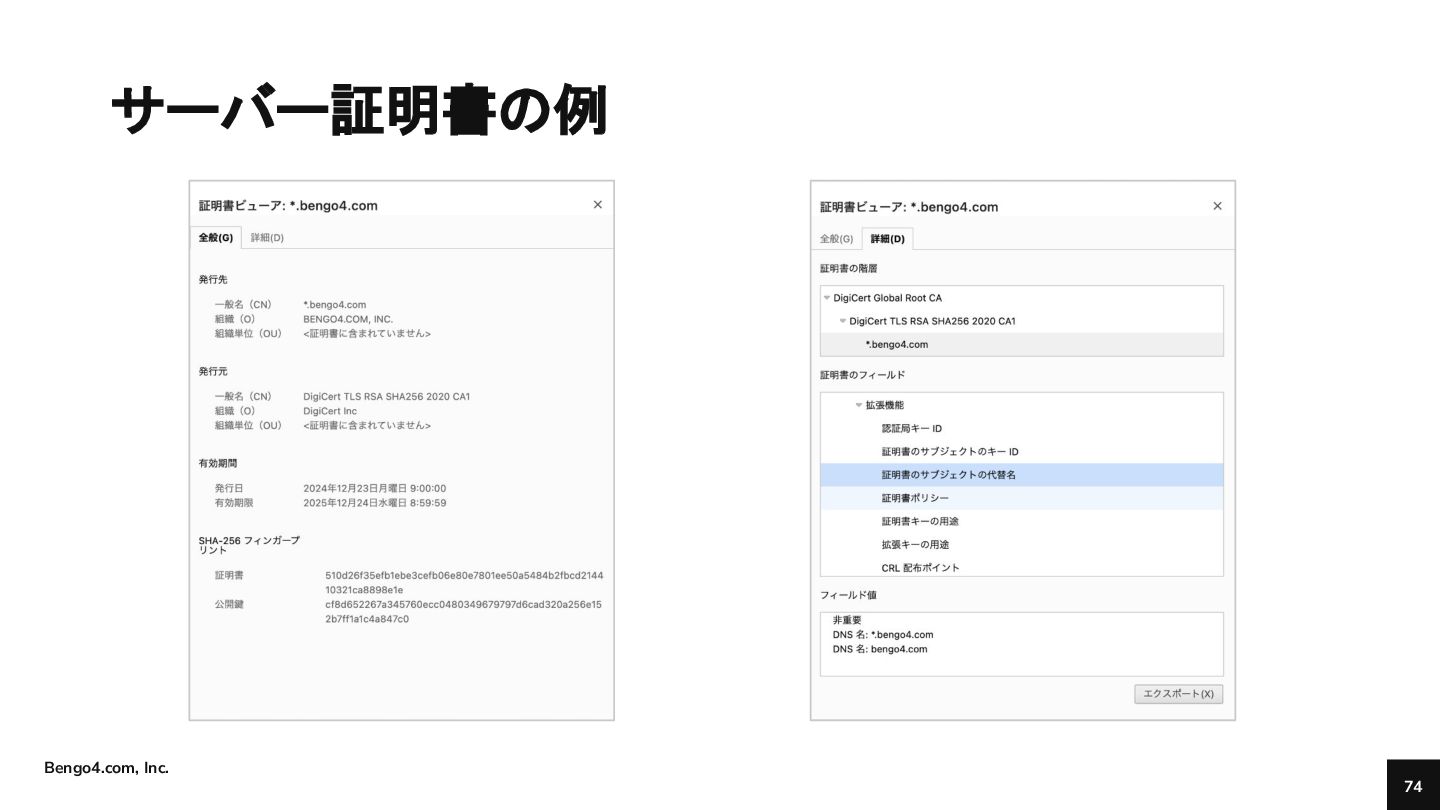
Task: Click public key fingerprint starting cf8d652267a3
Action: 464,611
